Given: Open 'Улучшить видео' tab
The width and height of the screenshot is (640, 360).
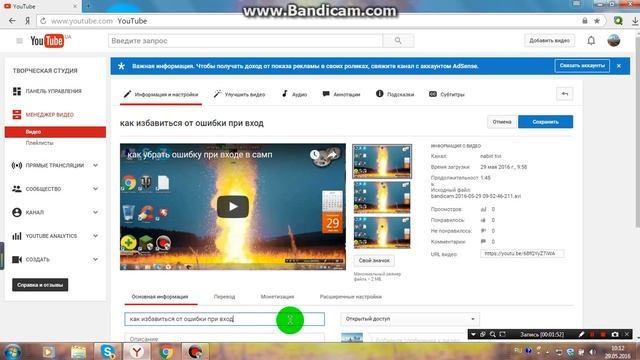Looking at the screenshot, I should pos(239,94).
